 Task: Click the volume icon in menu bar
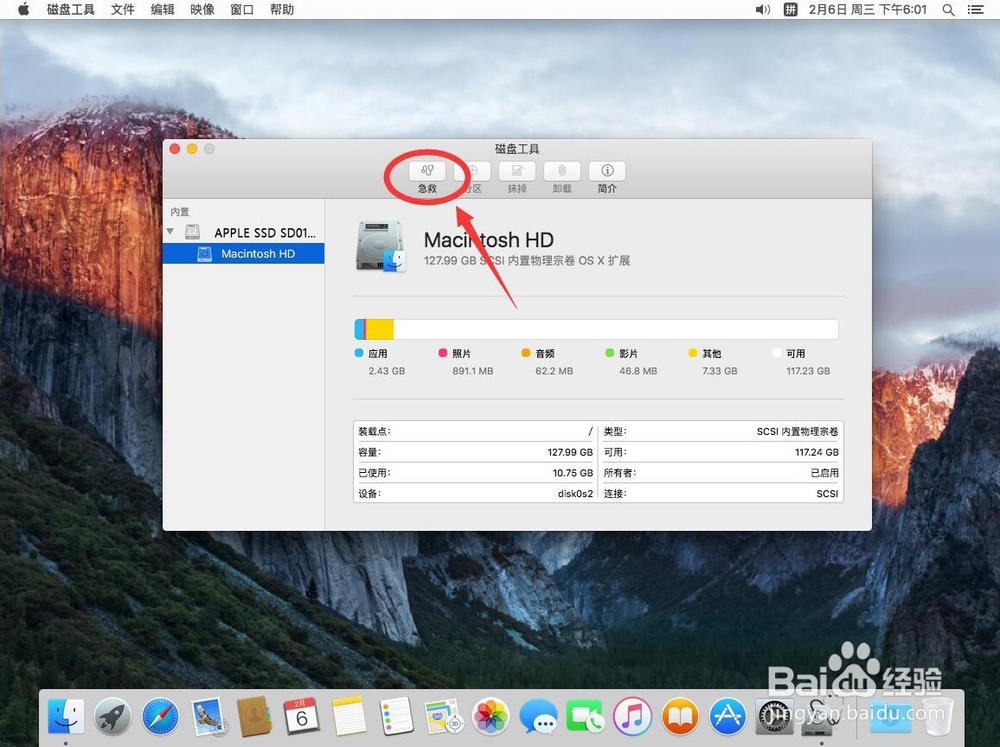pos(763,10)
